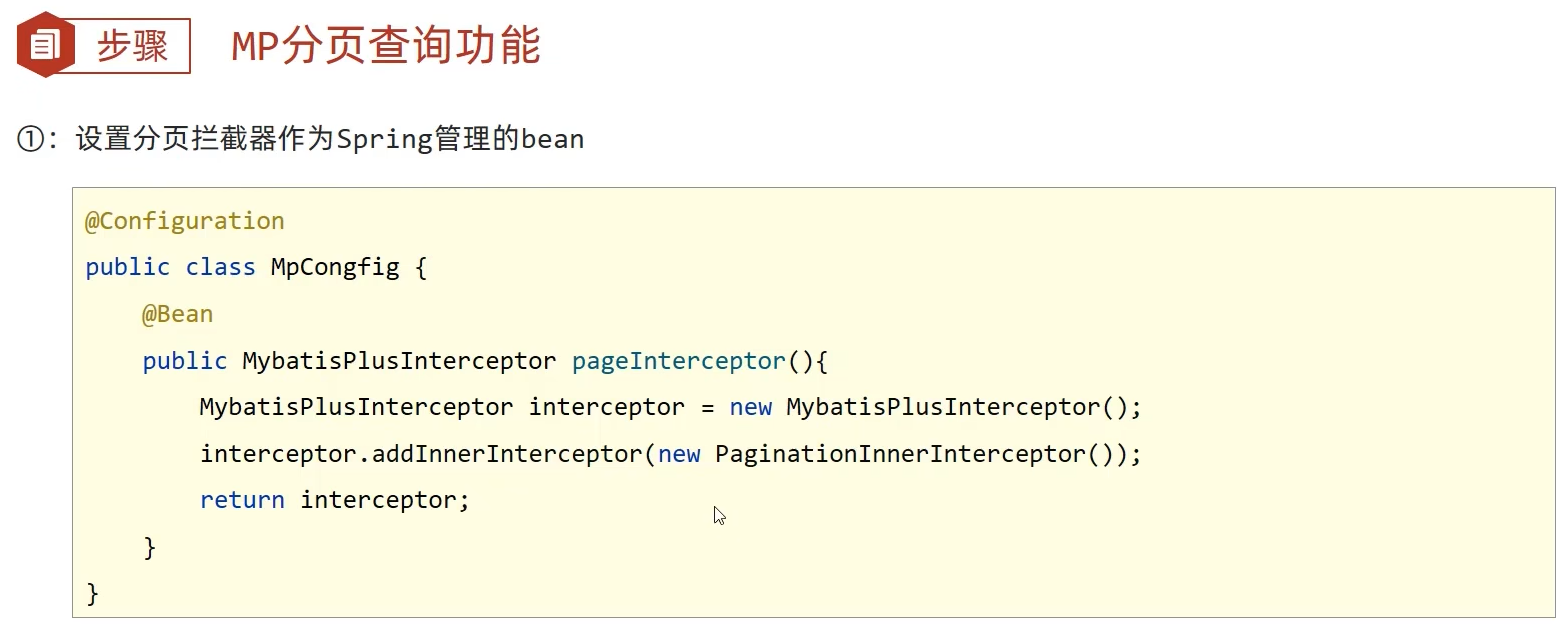This screenshot has width=1561, height=625.
Task: Click the red hexagon document icon
Action: point(46,44)
